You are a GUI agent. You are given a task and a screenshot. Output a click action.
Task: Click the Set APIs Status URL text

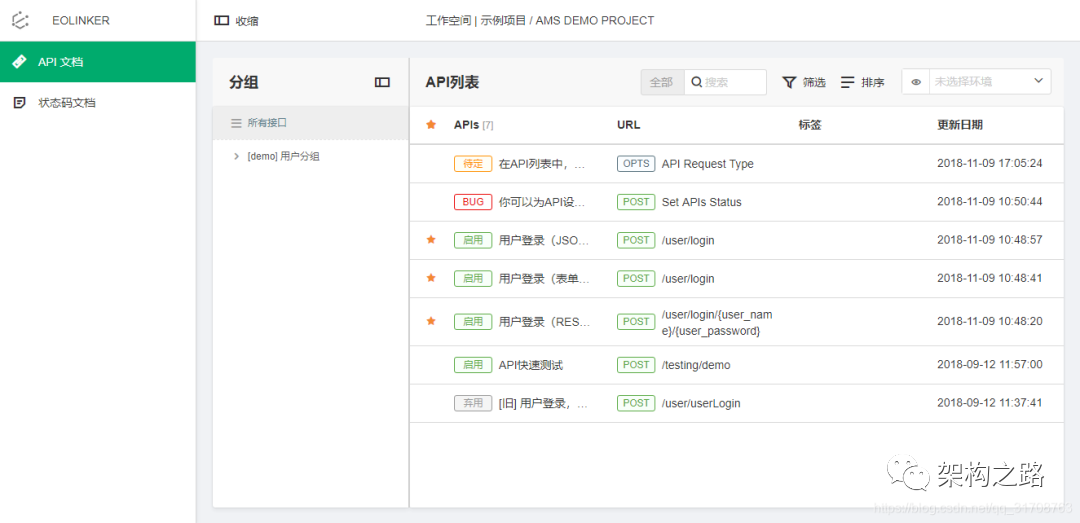pyautogui.click(x=701, y=203)
